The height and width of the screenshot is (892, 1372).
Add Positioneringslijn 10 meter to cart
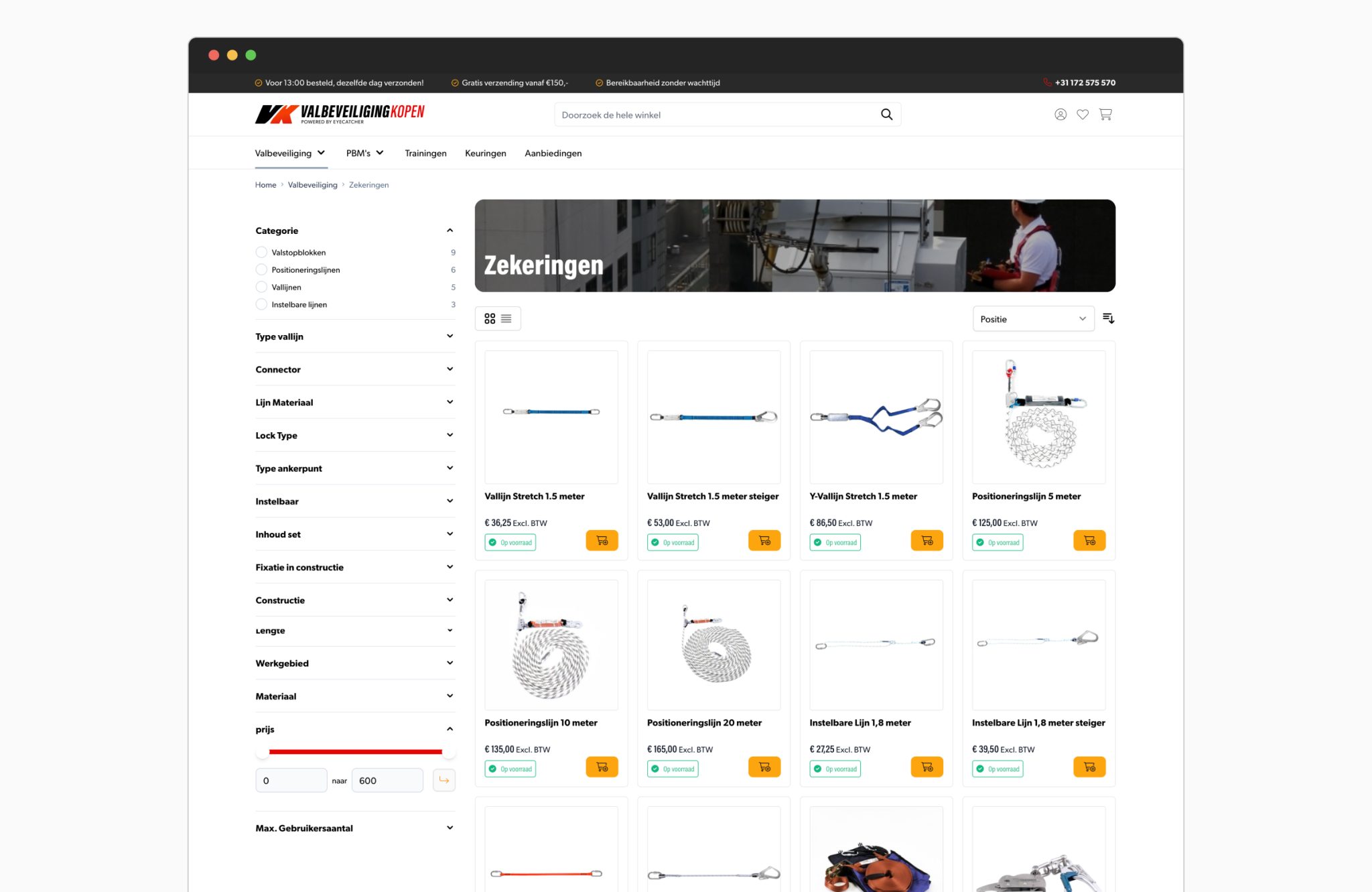[x=602, y=767]
